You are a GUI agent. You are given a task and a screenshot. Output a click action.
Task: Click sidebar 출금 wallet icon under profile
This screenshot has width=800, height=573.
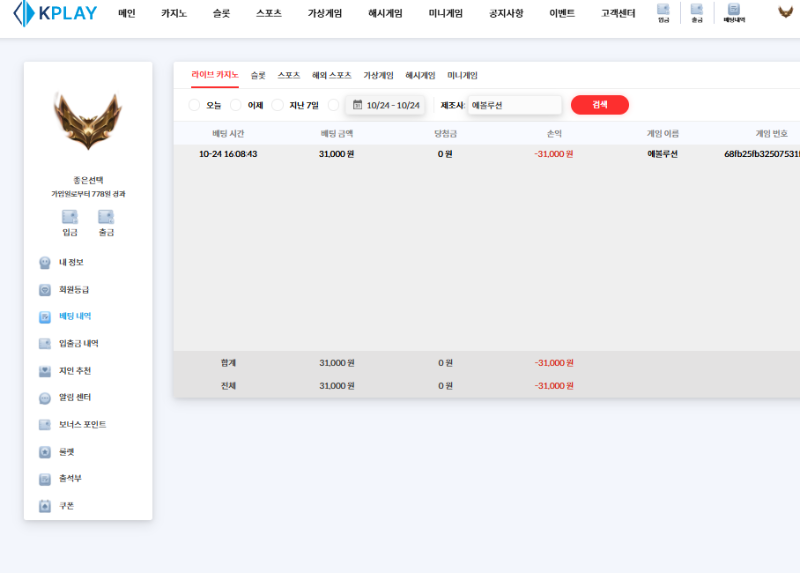pos(106,221)
